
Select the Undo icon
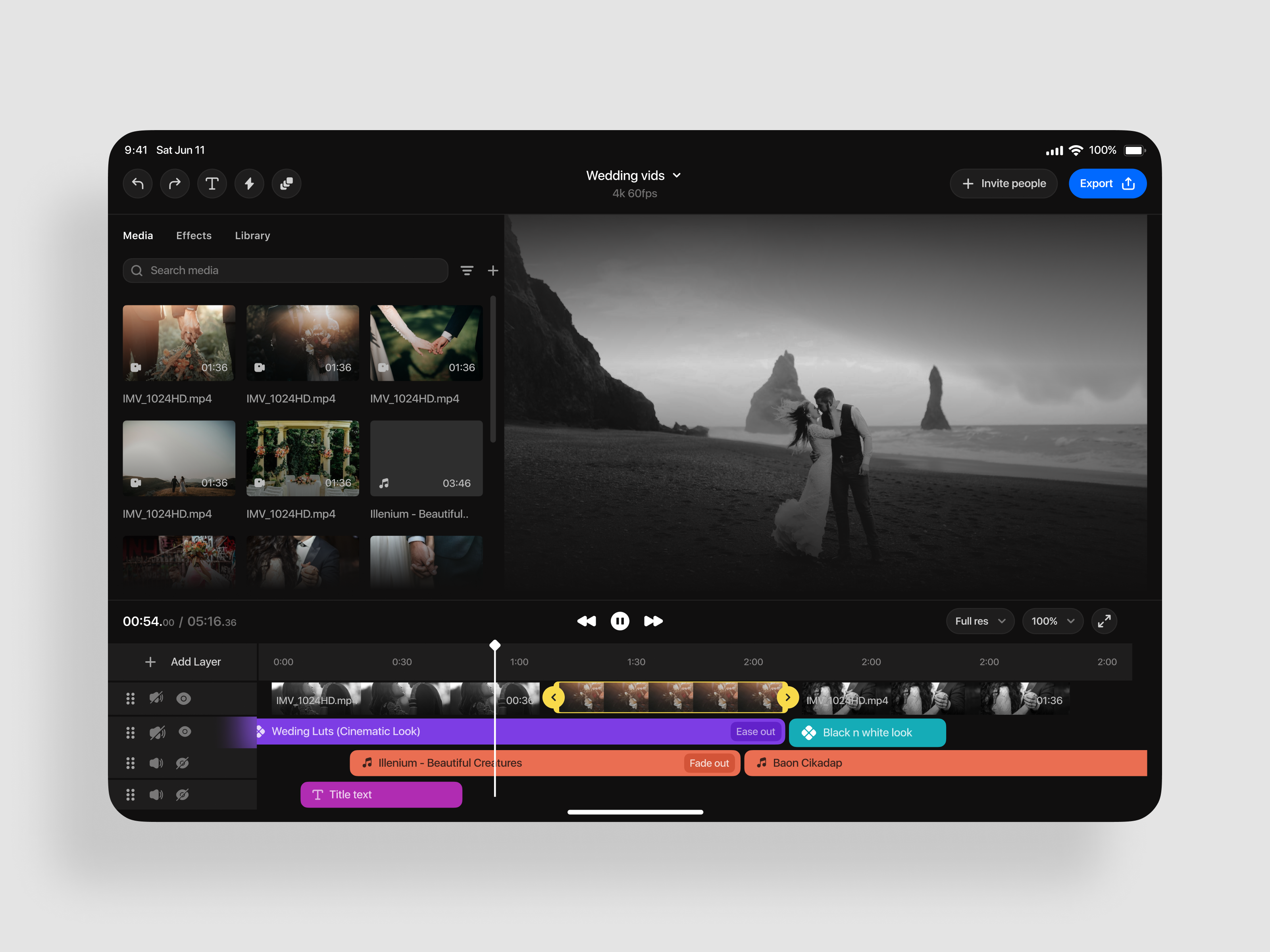coord(138,184)
